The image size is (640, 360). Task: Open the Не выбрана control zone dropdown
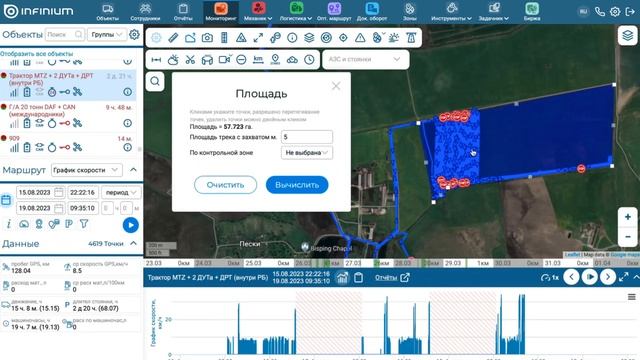click(307, 153)
